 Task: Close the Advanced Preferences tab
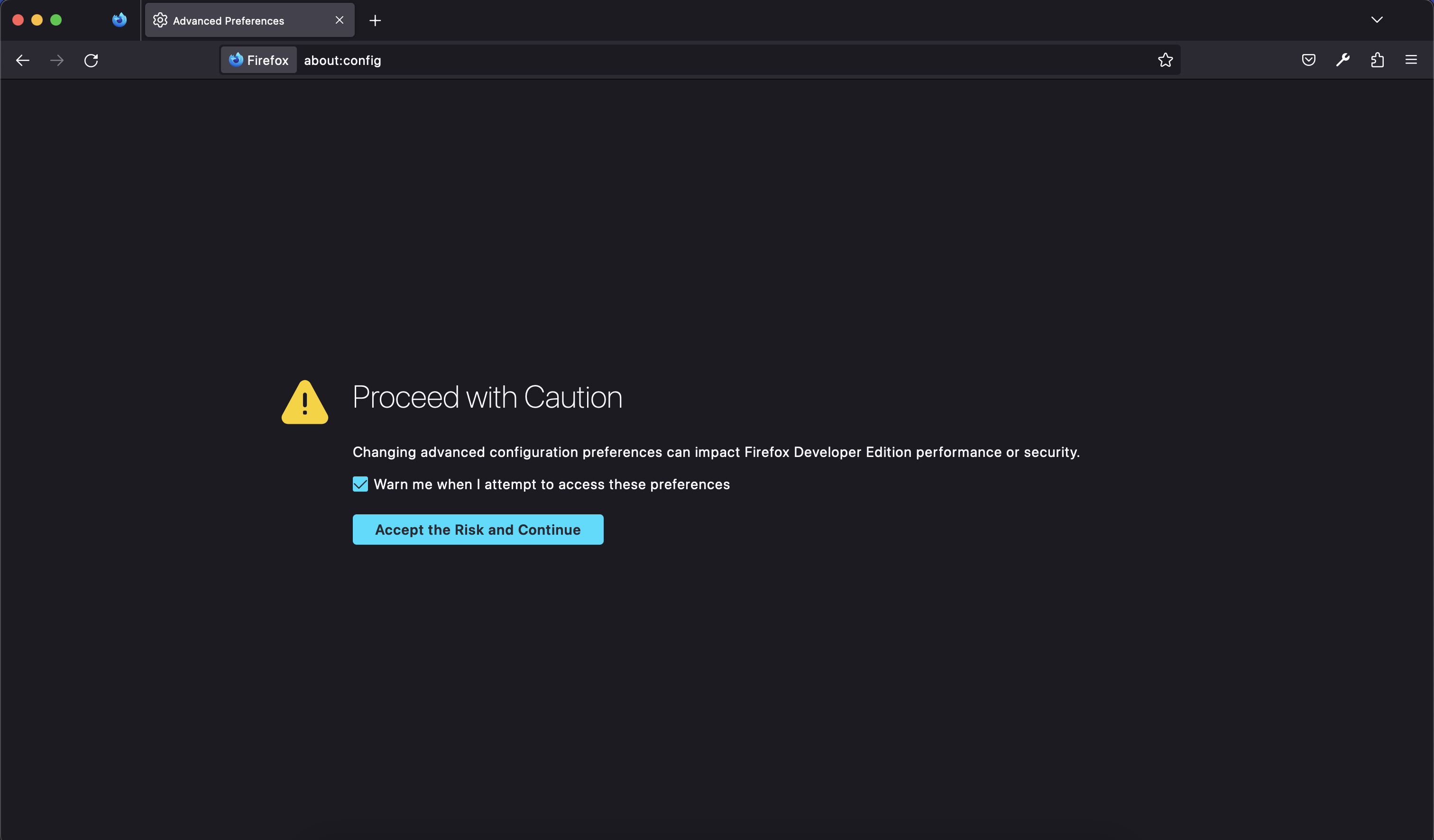pyautogui.click(x=339, y=20)
